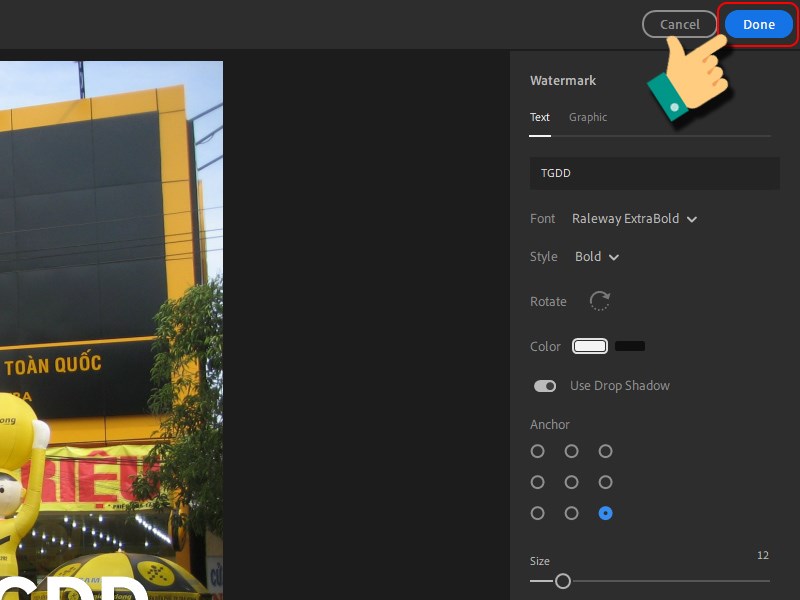Set anchor to top-left radio
Screen dimensions: 800x600
[537, 451]
